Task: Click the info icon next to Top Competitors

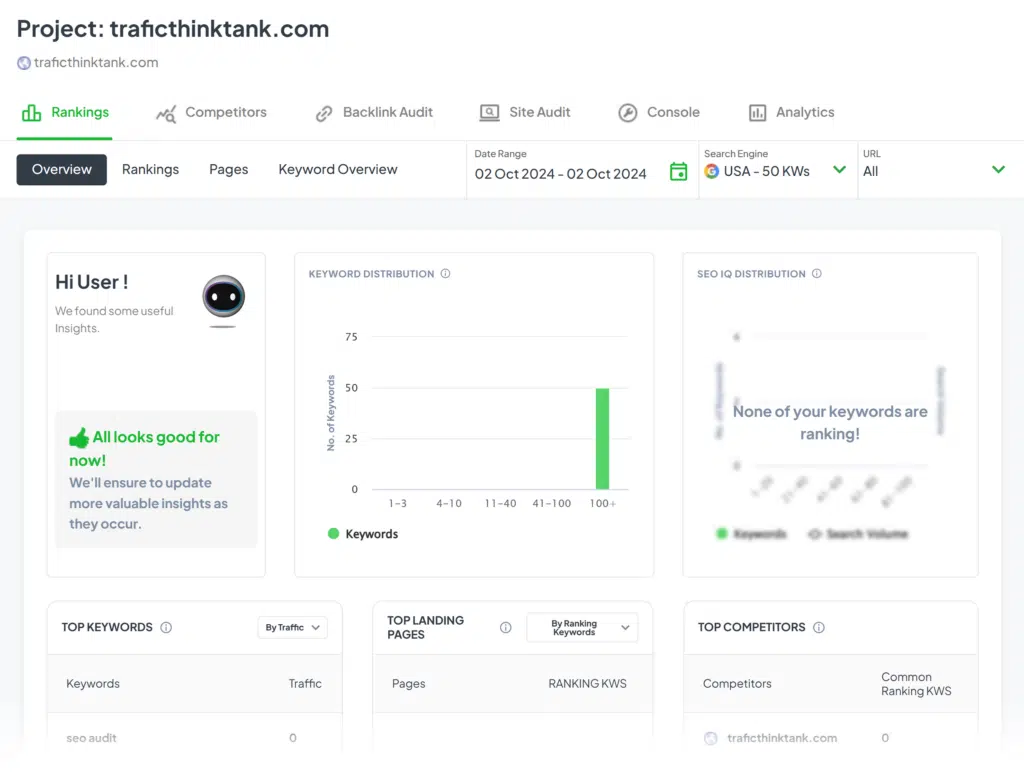Action: (x=819, y=628)
